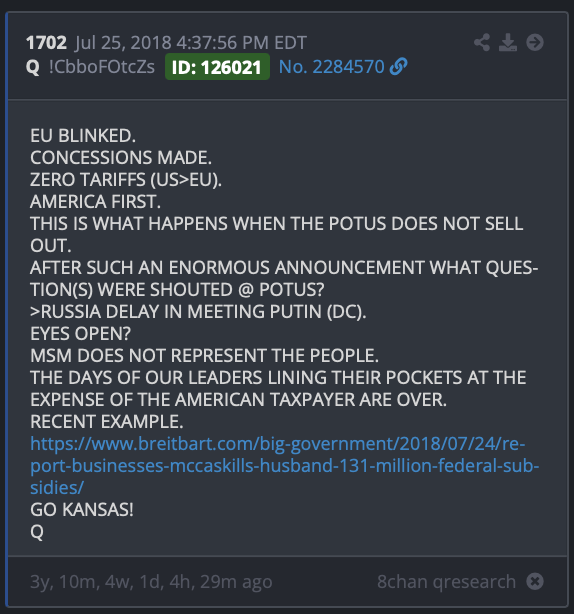Click the AMERICA FIRST. line

(x=96, y=202)
